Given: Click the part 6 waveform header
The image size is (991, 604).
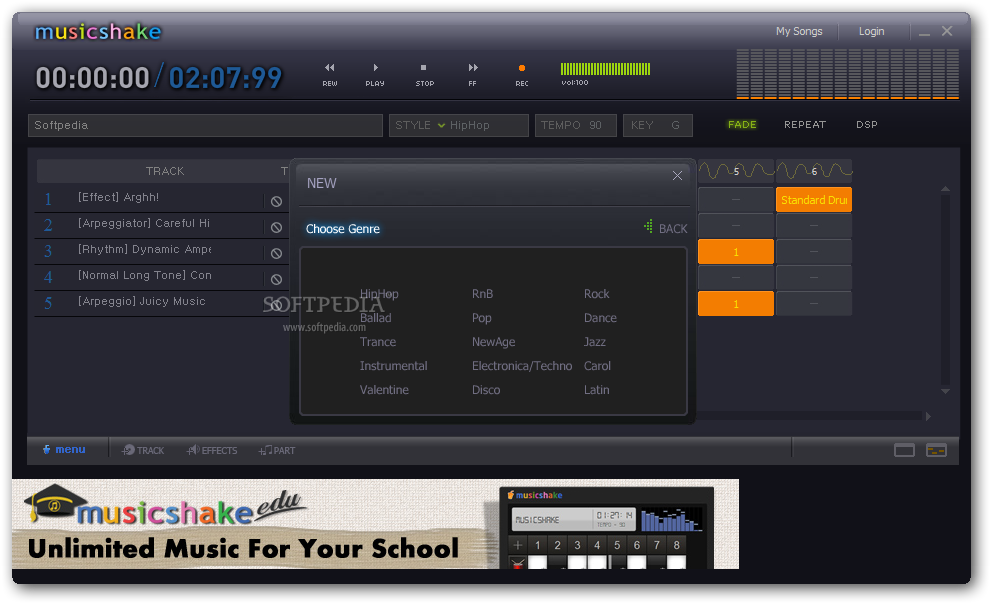Looking at the screenshot, I should point(814,171).
